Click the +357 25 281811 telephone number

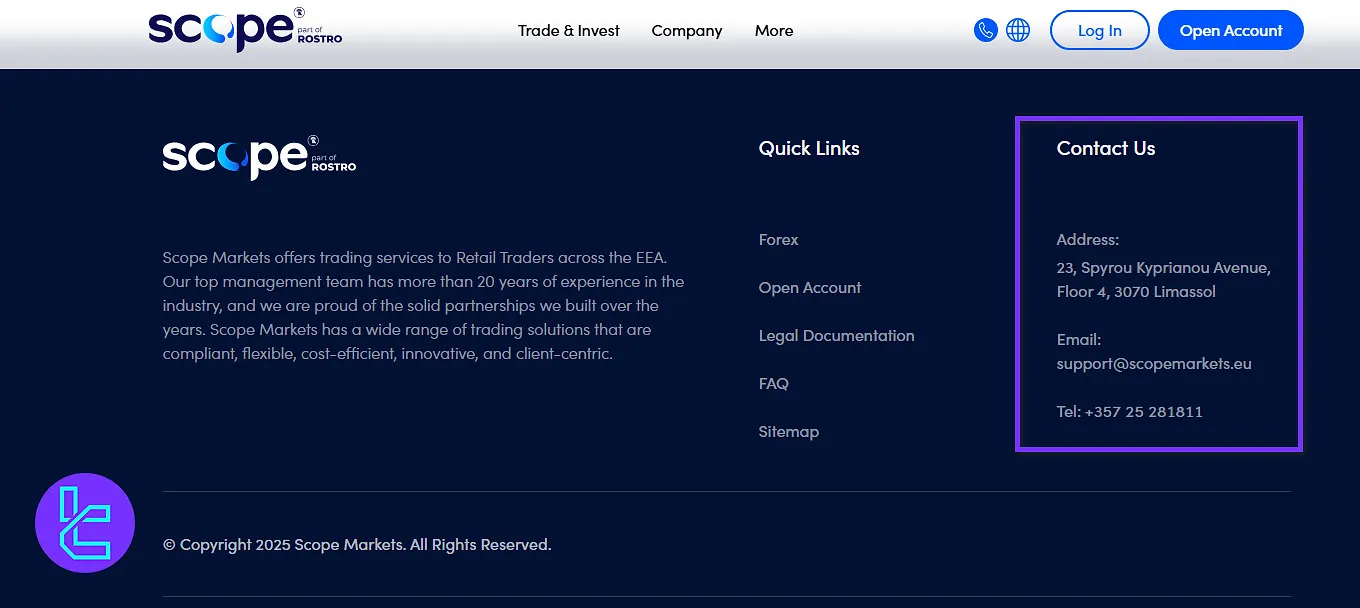tap(1143, 412)
